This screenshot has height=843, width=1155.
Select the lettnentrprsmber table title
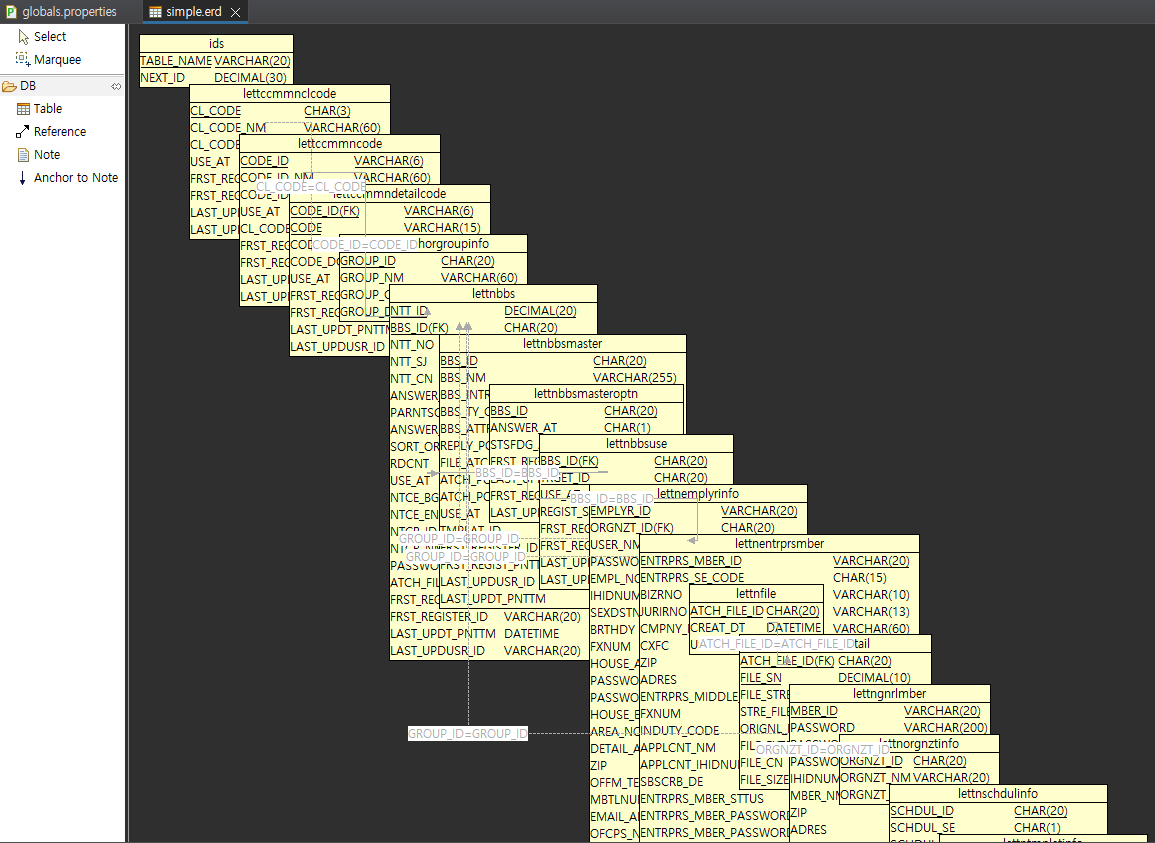pyautogui.click(x=779, y=545)
